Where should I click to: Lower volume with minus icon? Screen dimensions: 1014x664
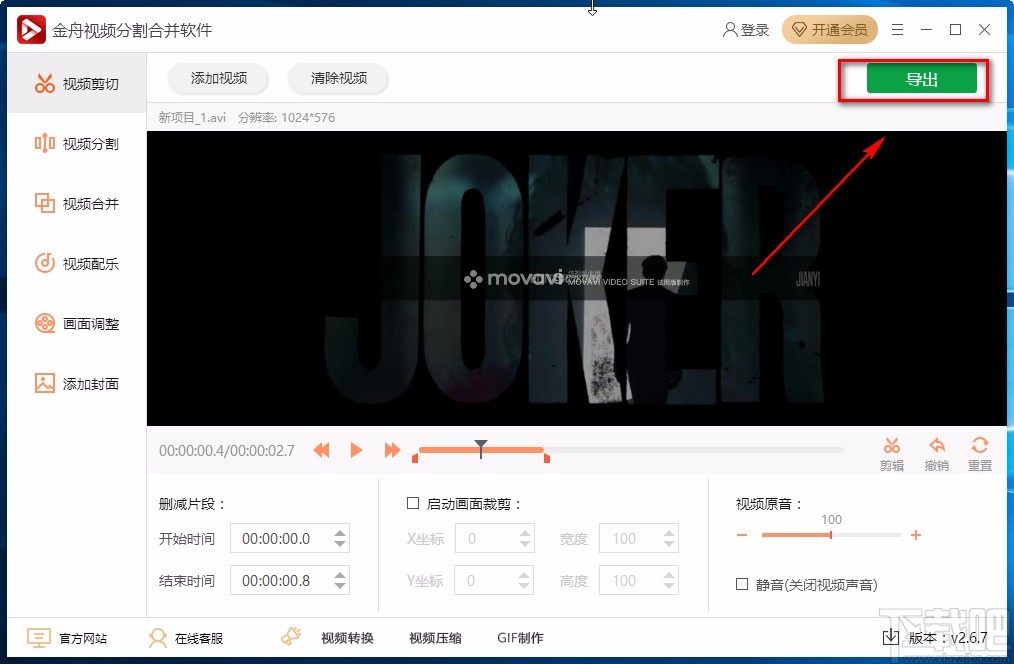point(742,535)
